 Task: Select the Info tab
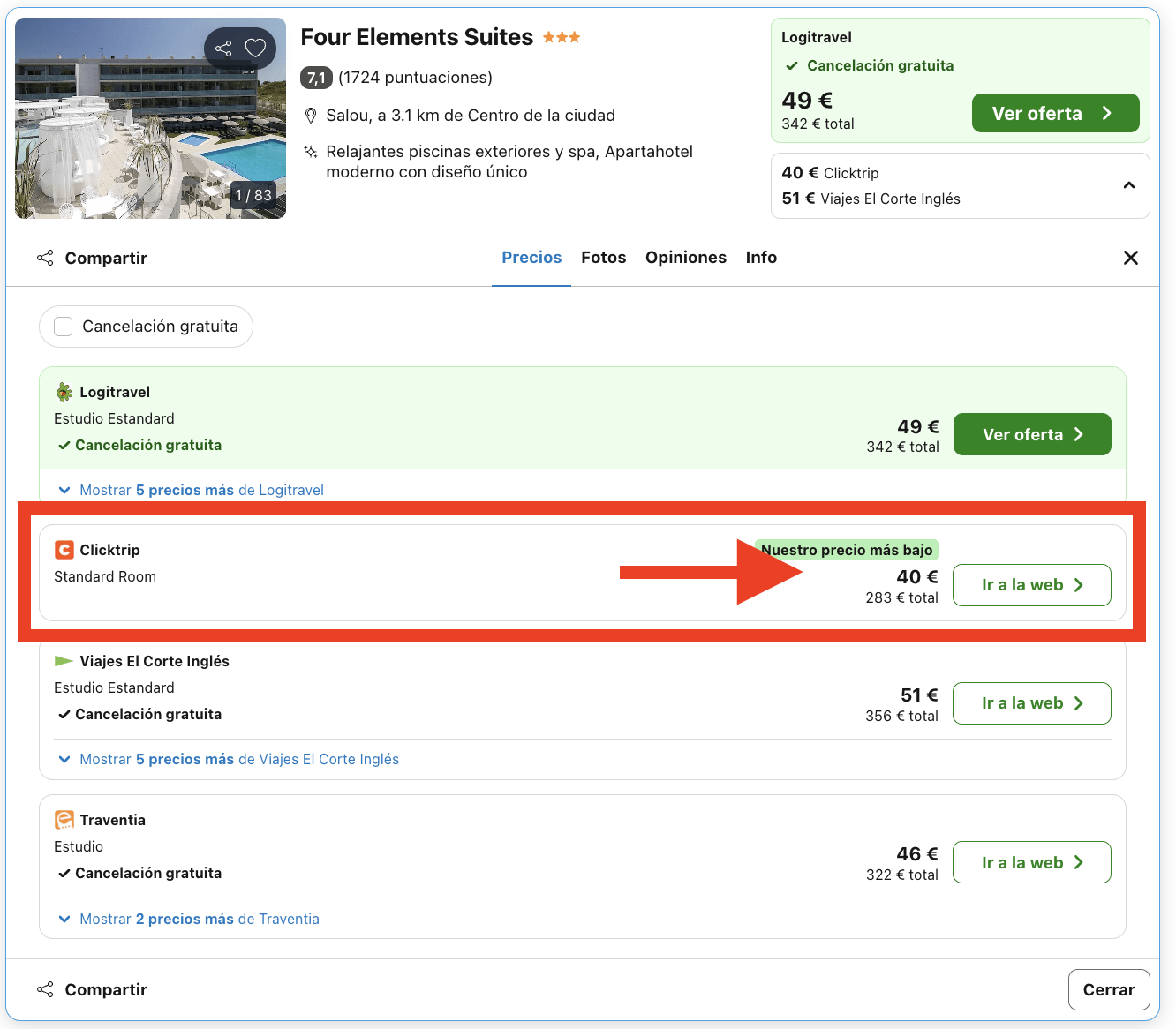pos(760,258)
